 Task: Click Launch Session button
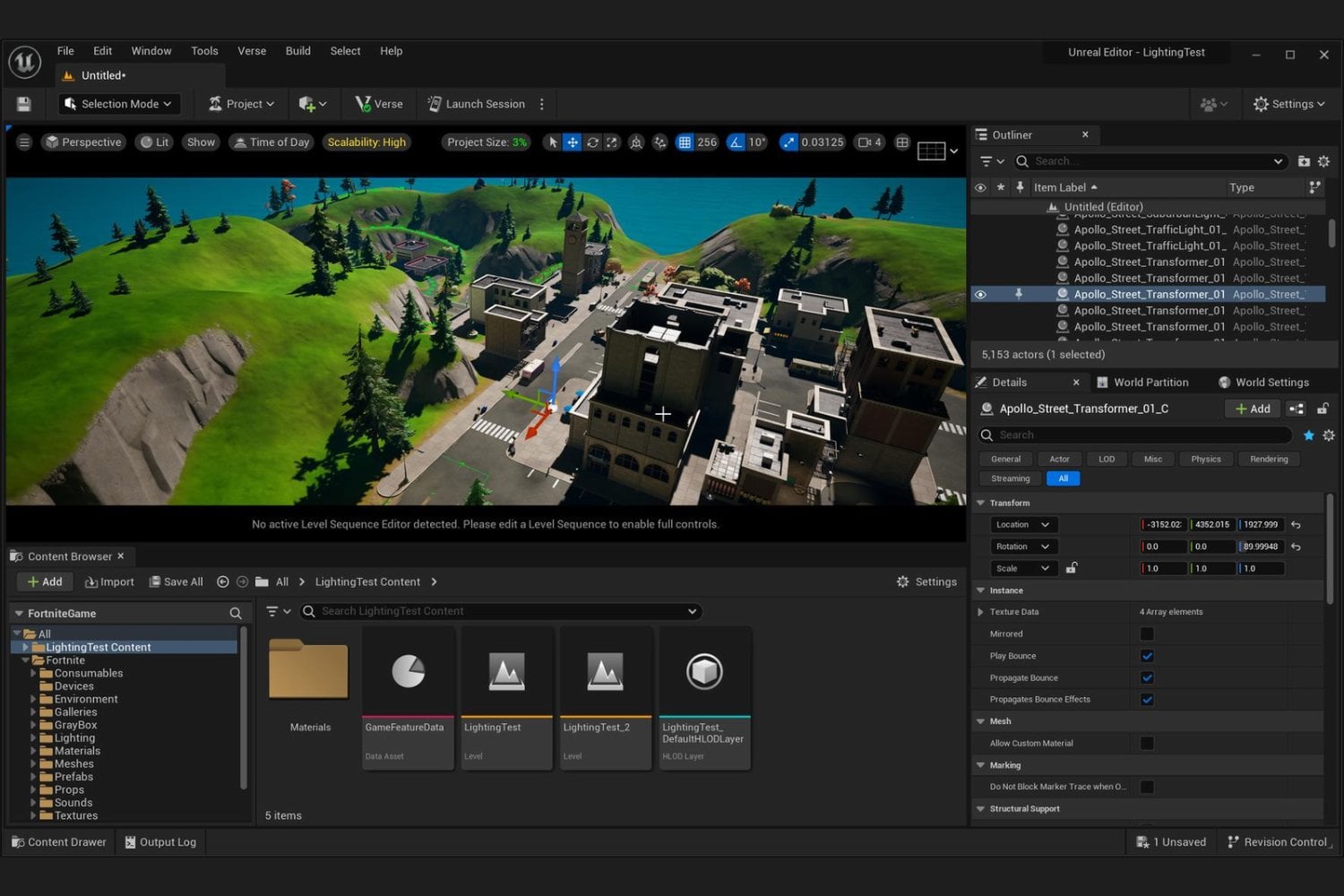click(476, 104)
